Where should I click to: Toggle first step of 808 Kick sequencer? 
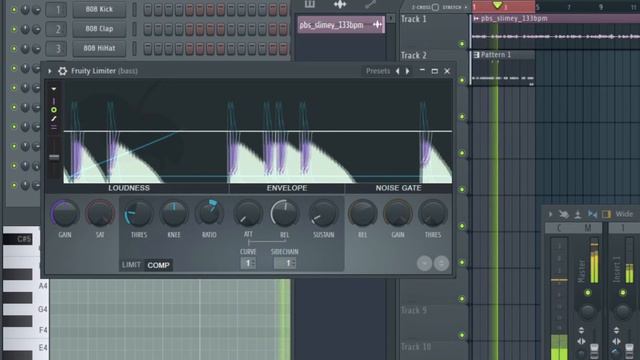pos(148,9)
